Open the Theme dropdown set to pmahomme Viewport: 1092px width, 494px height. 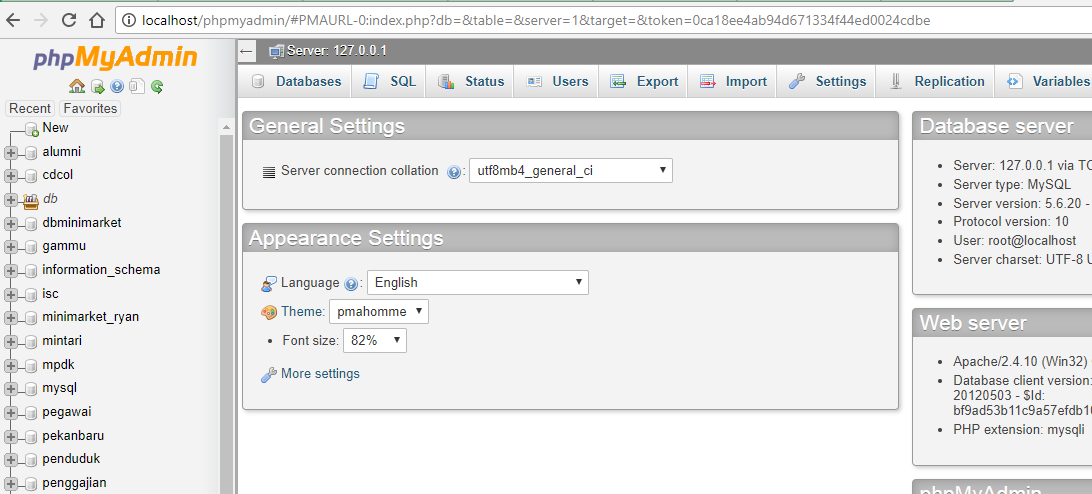click(378, 312)
